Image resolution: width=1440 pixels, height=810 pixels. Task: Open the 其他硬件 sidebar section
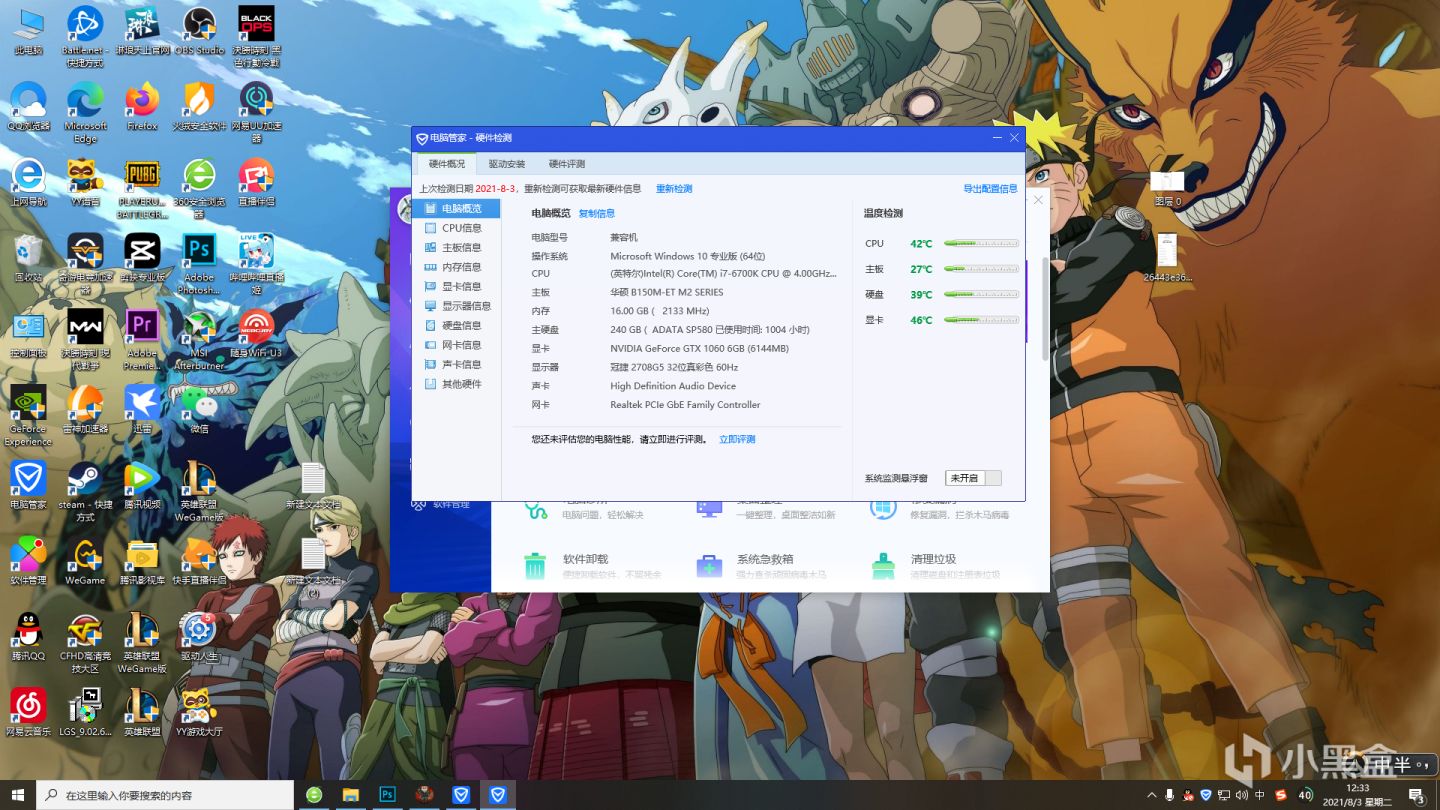456,384
